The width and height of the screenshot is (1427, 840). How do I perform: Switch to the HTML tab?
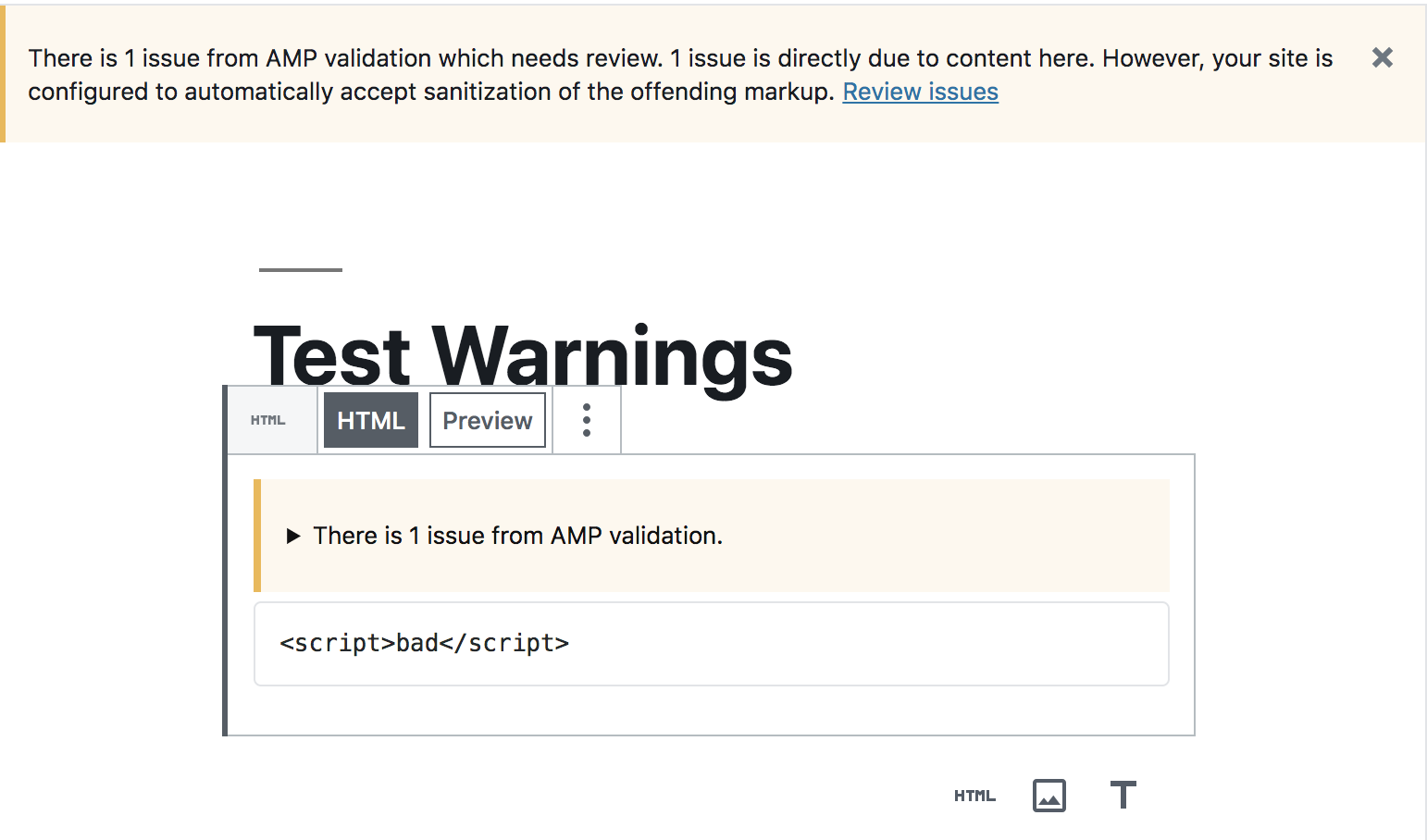[371, 420]
